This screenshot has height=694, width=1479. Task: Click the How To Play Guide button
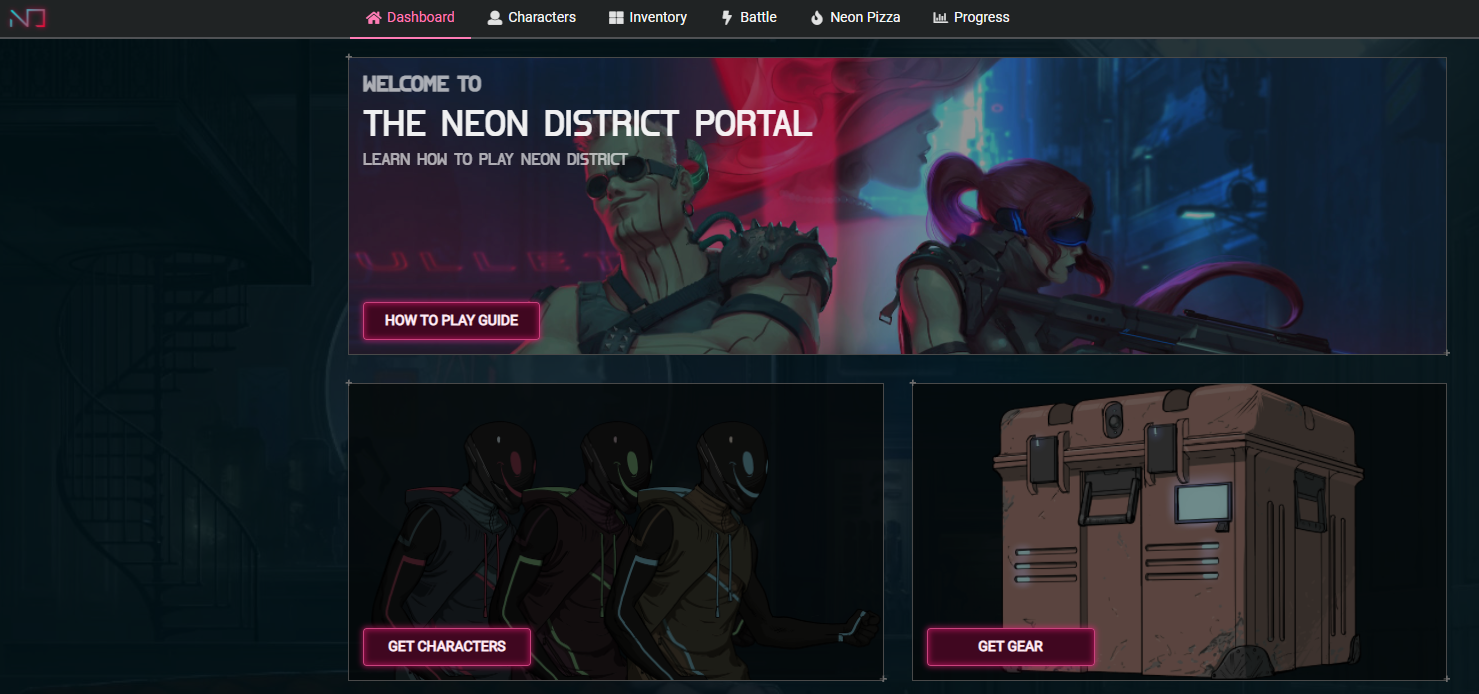(451, 321)
